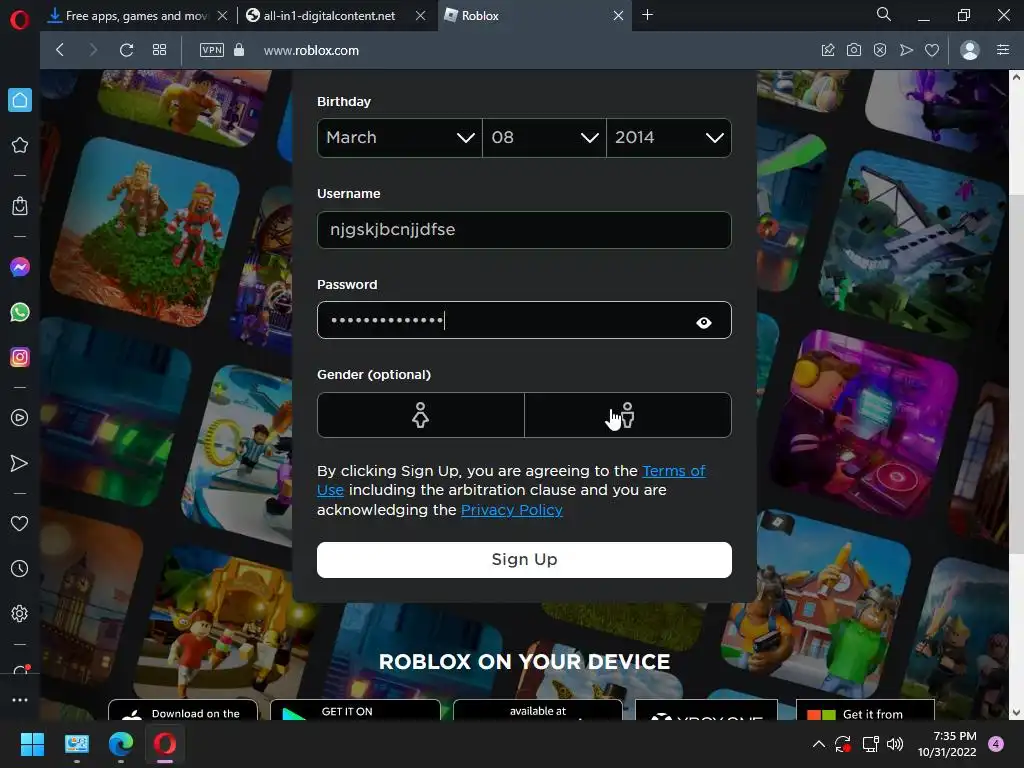The width and height of the screenshot is (1024, 768).
Task: Search open tabs with magnifier
Action: coord(884,14)
